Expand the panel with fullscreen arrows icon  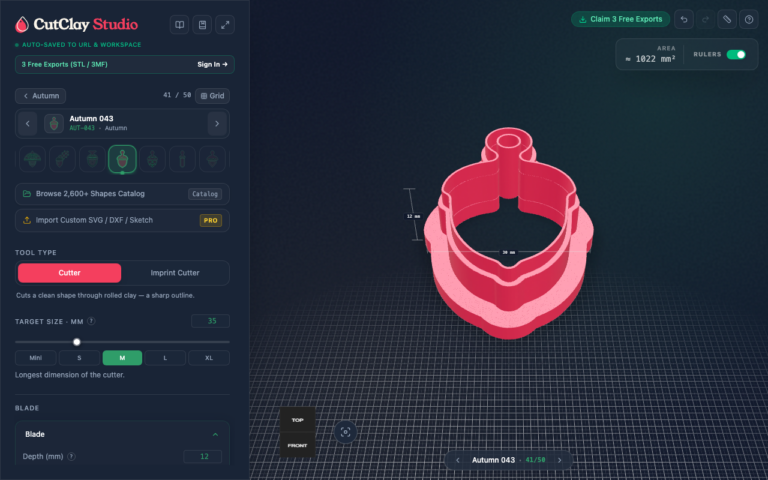click(225, 25)
